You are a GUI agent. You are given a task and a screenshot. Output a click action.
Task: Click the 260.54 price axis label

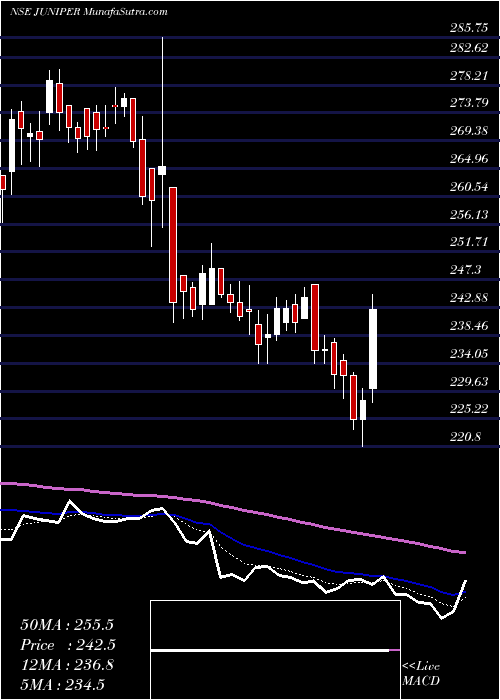468,187
